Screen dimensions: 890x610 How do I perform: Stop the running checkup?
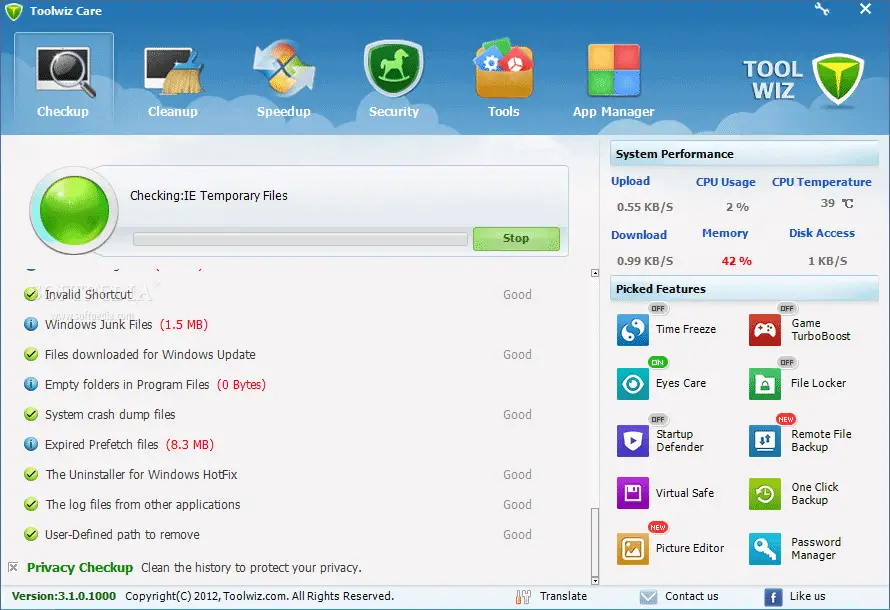click(x=516, y=238)
